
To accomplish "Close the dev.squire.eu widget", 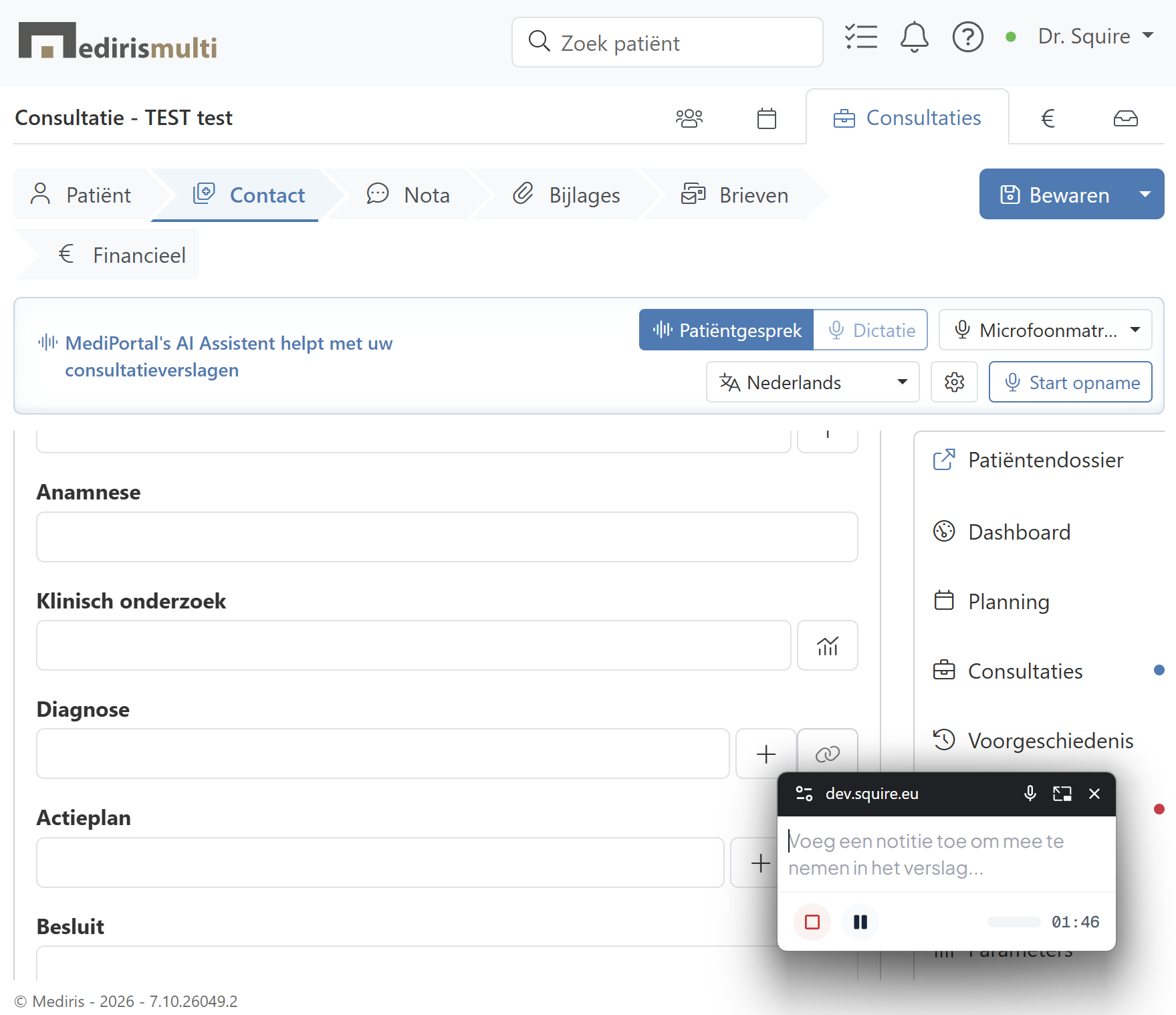I will coord(1094,794).
